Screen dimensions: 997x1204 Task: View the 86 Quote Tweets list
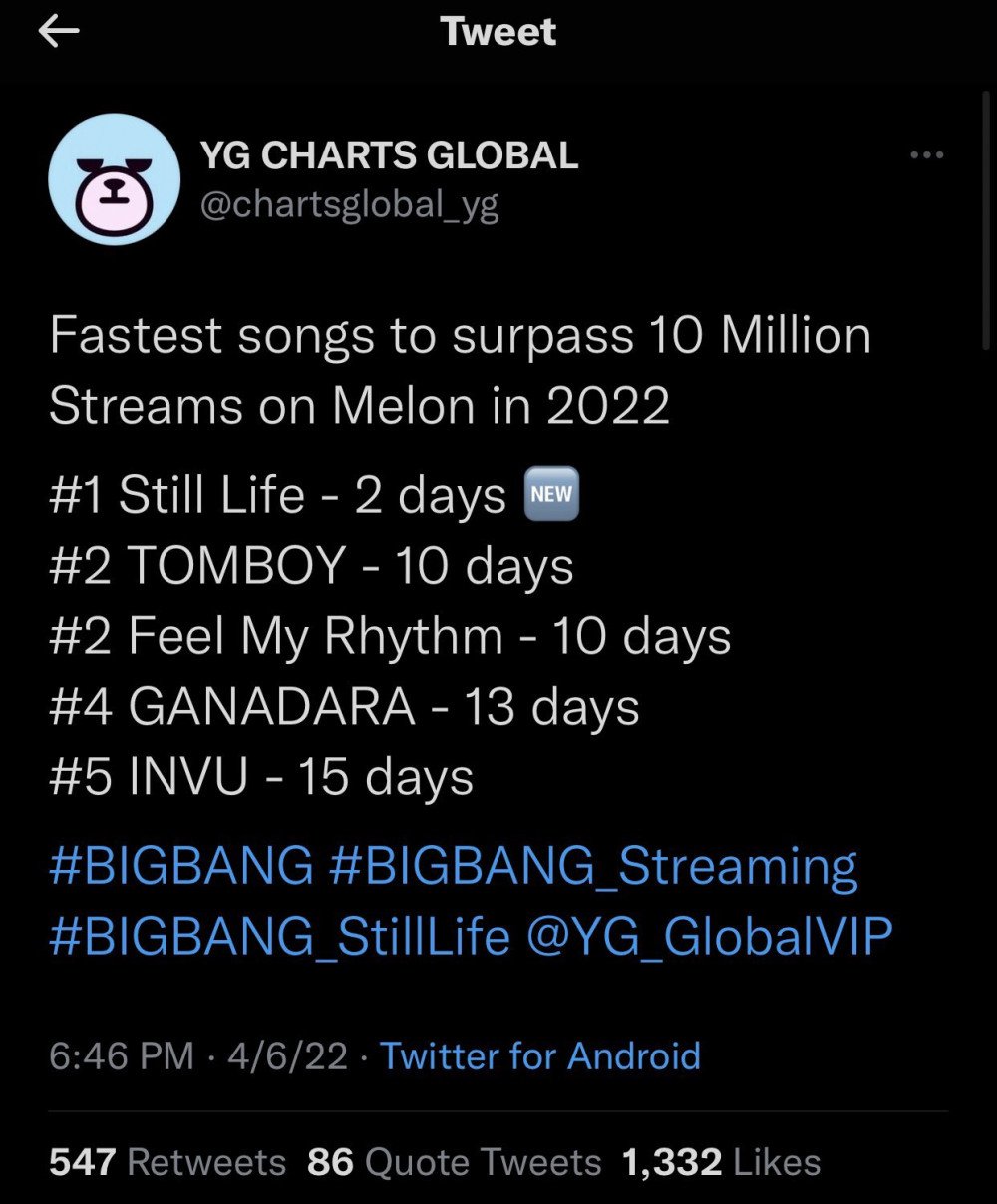[455, 1162]
